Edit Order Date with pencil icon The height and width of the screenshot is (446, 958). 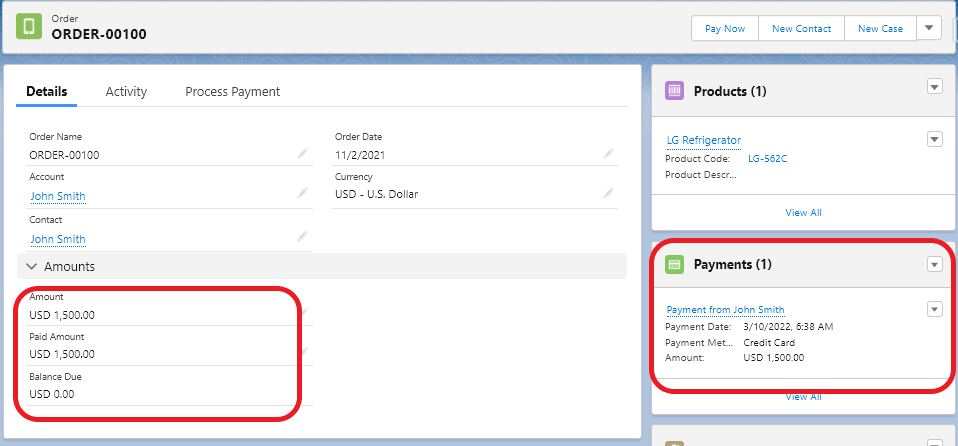(609, 154)
